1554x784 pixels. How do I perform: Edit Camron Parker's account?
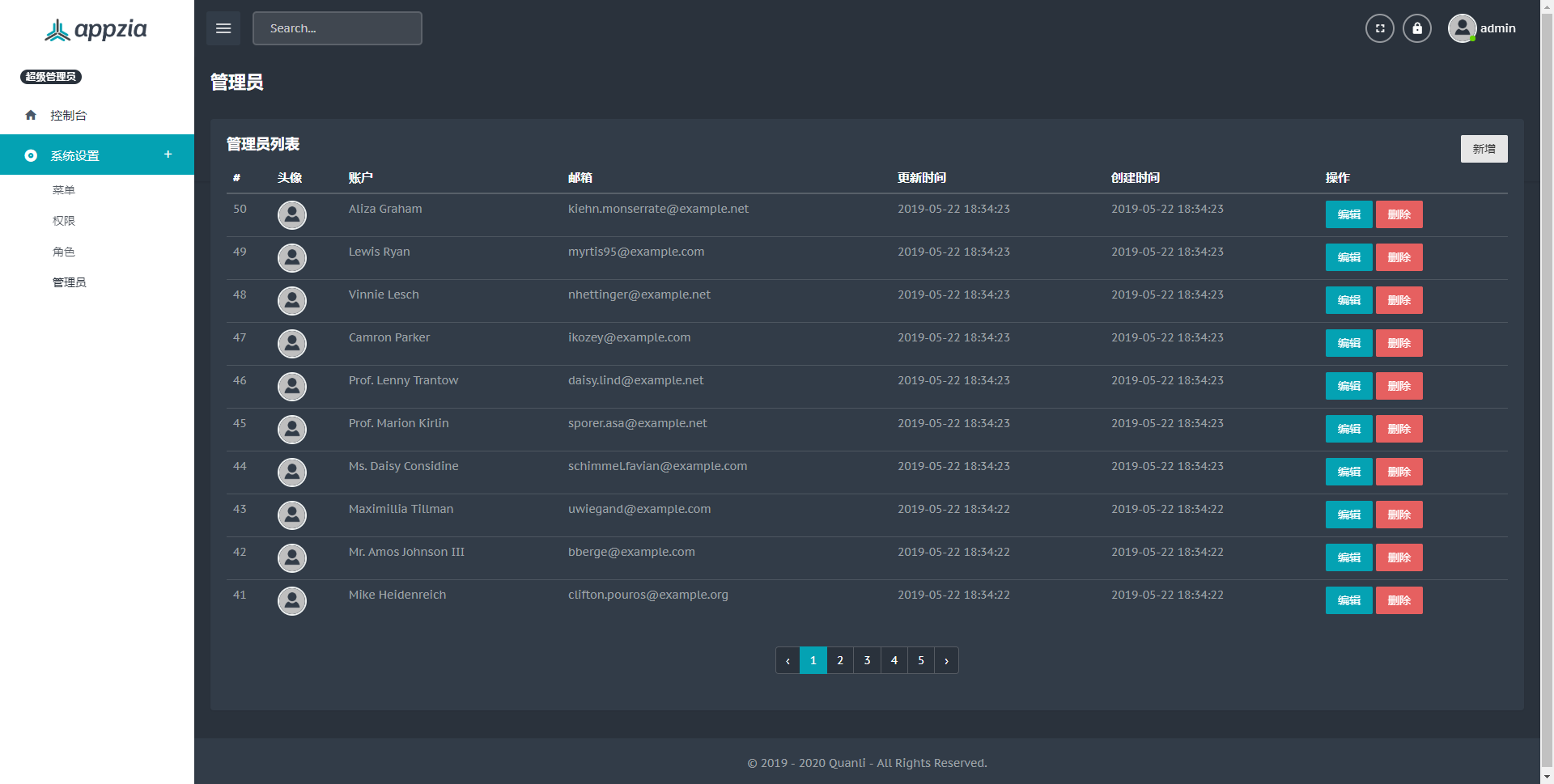(x=1349, y=343)
